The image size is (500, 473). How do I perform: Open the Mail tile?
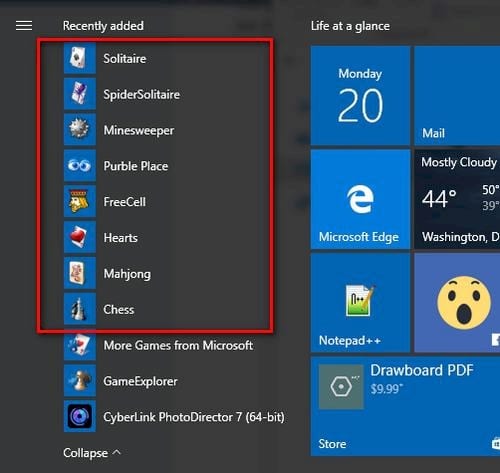[x=457, y=95]
